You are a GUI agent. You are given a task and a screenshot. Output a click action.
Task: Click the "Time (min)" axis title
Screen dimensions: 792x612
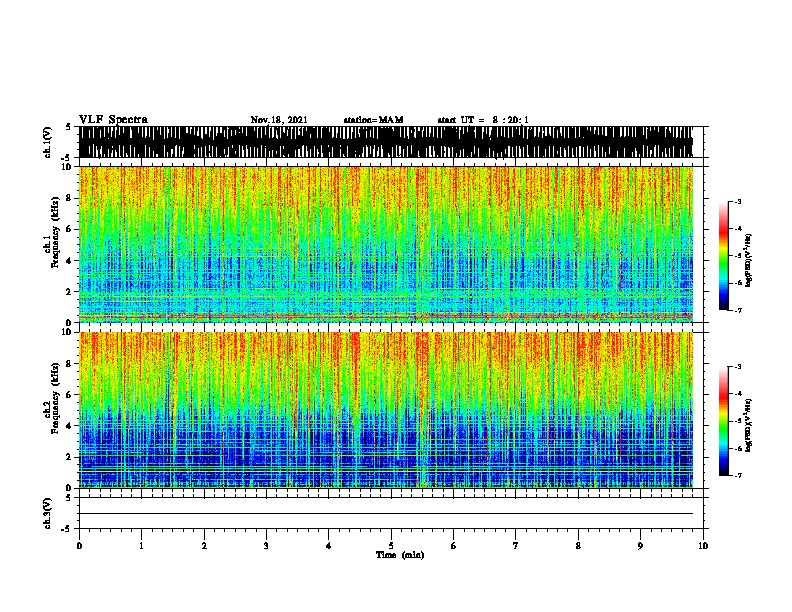(400, 555)
